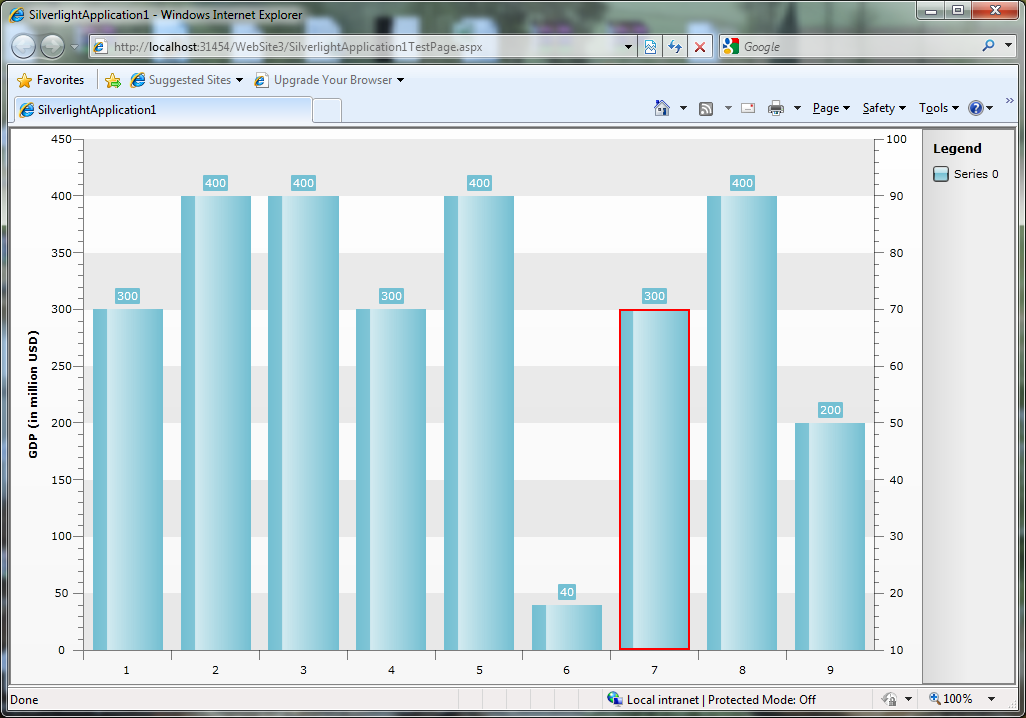Select bar 8 in the chart
The height and width of the screenshot is (718, 1026).
click(742, 423)
